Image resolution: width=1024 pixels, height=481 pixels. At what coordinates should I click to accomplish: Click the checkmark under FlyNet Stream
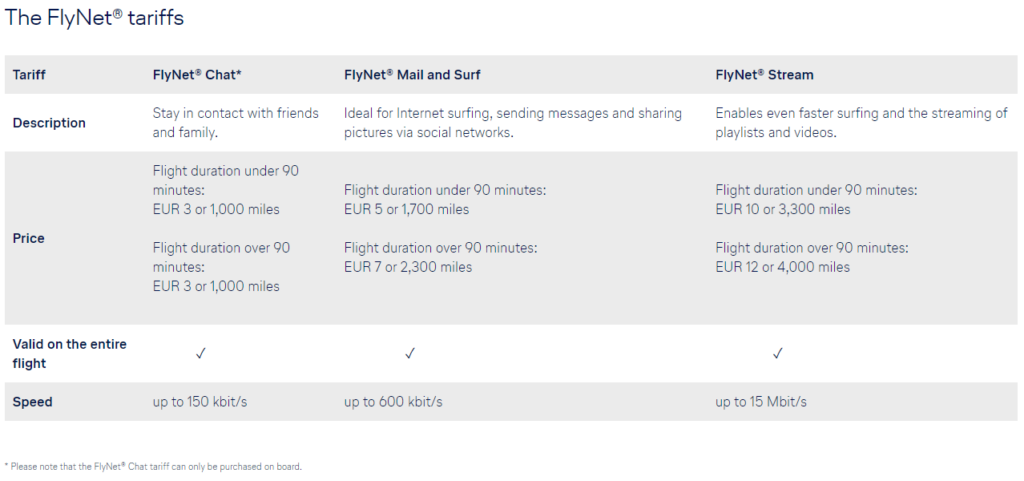(777, 353)
